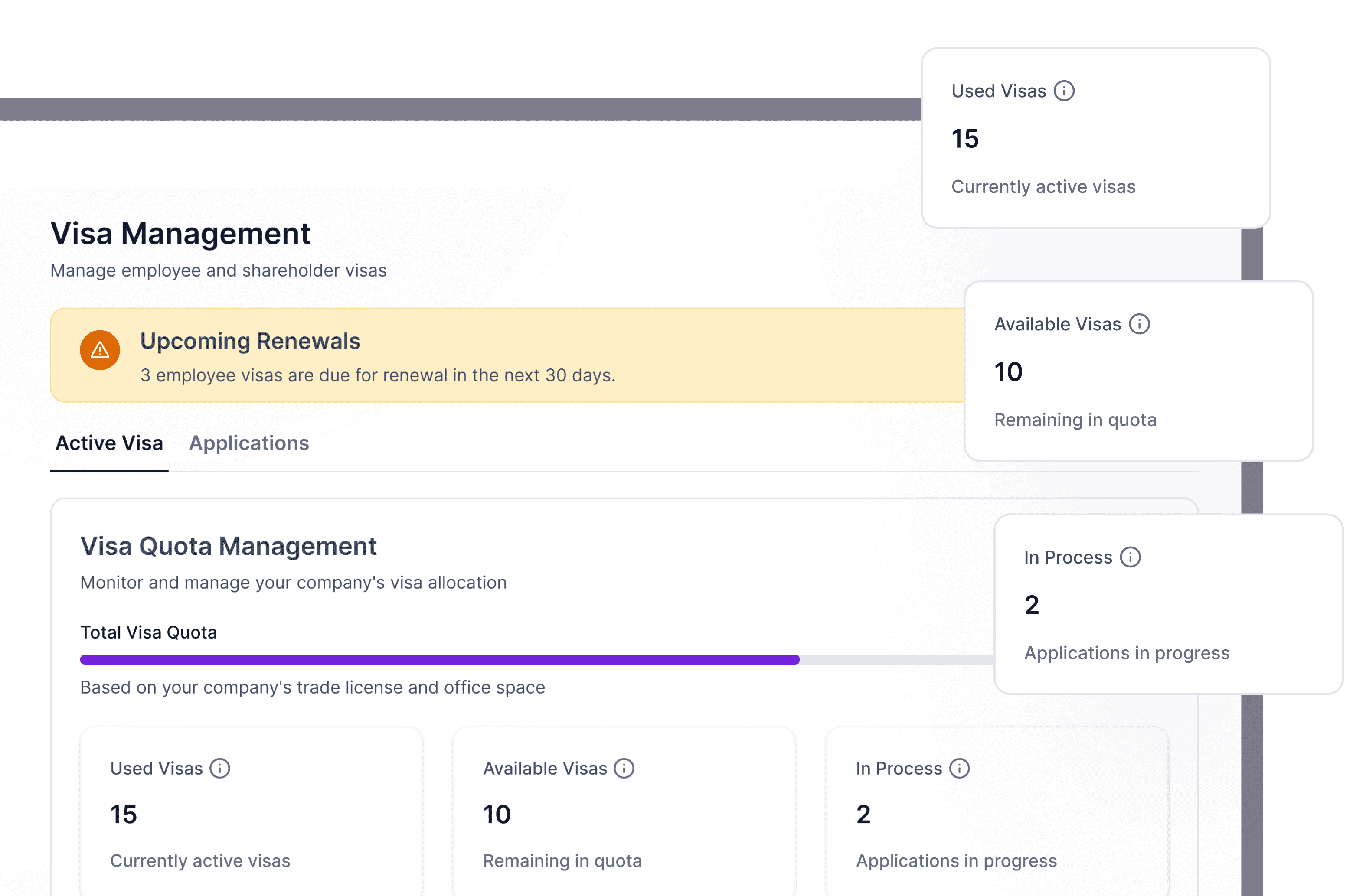Click info icon in bottom In Process card
The width and height of the screenshot is (1366, 896).
[958, 768]
